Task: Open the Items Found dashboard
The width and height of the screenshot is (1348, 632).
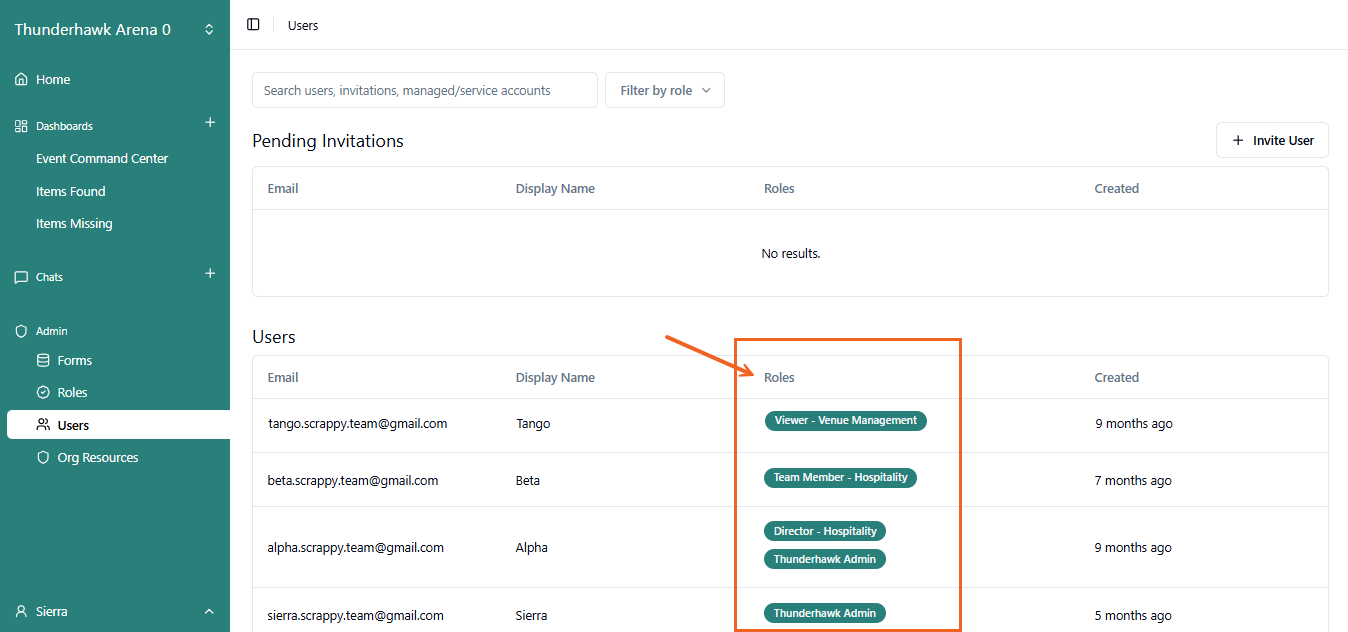Action: [70, 192]
